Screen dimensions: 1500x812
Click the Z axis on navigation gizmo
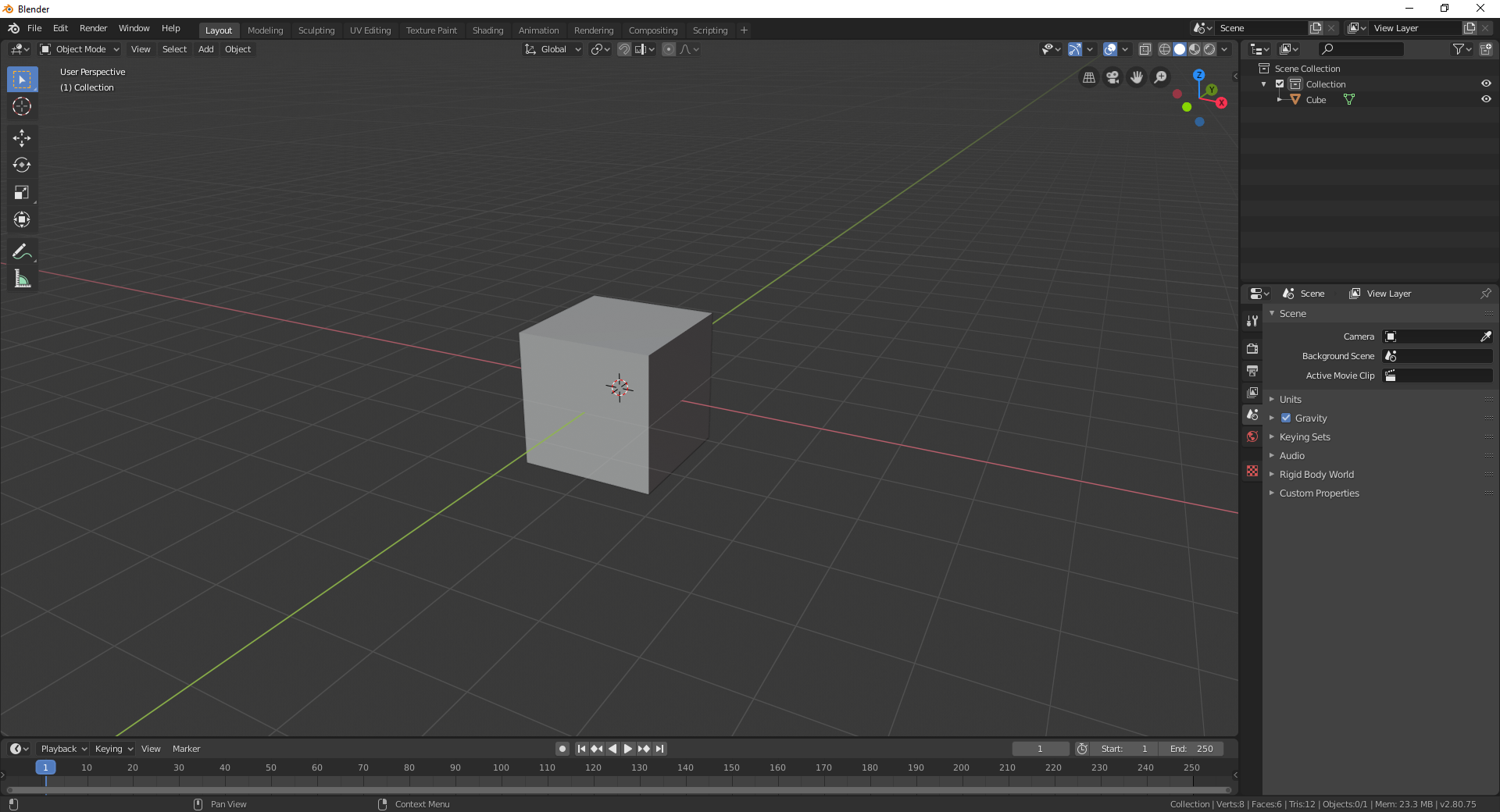[1198, 75]
